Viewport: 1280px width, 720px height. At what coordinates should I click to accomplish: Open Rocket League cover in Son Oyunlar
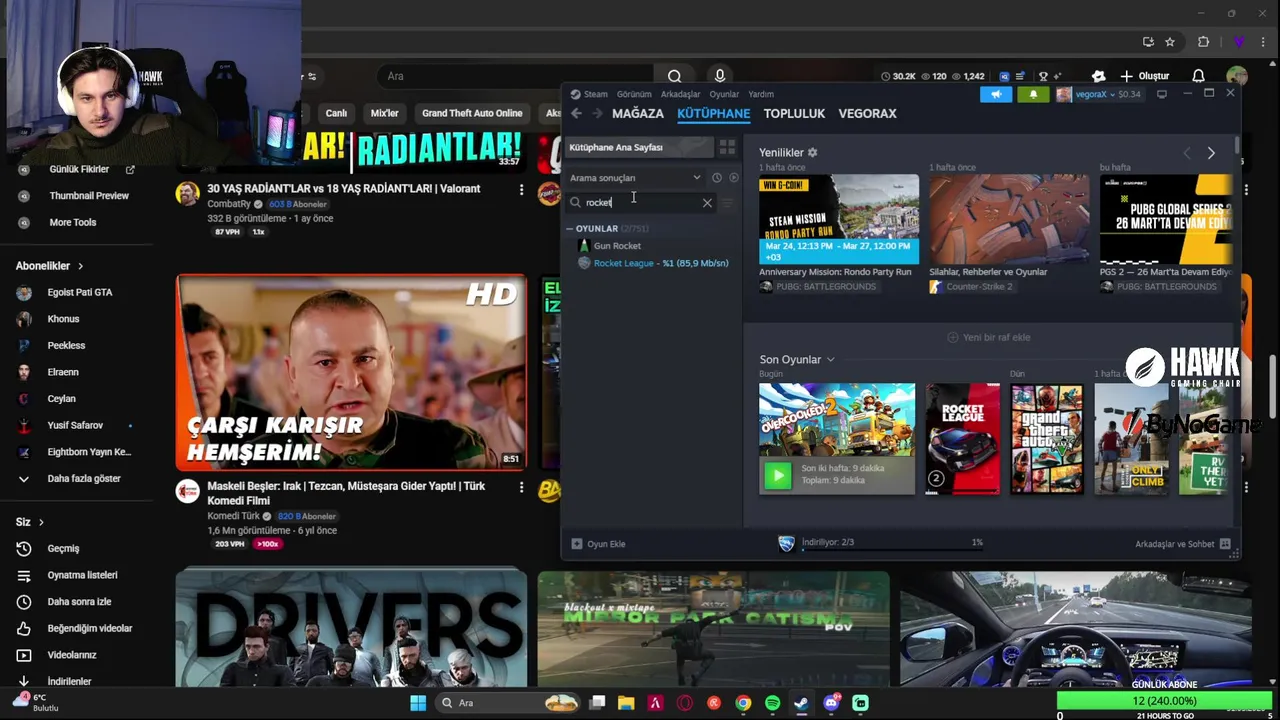click(962, 439)
